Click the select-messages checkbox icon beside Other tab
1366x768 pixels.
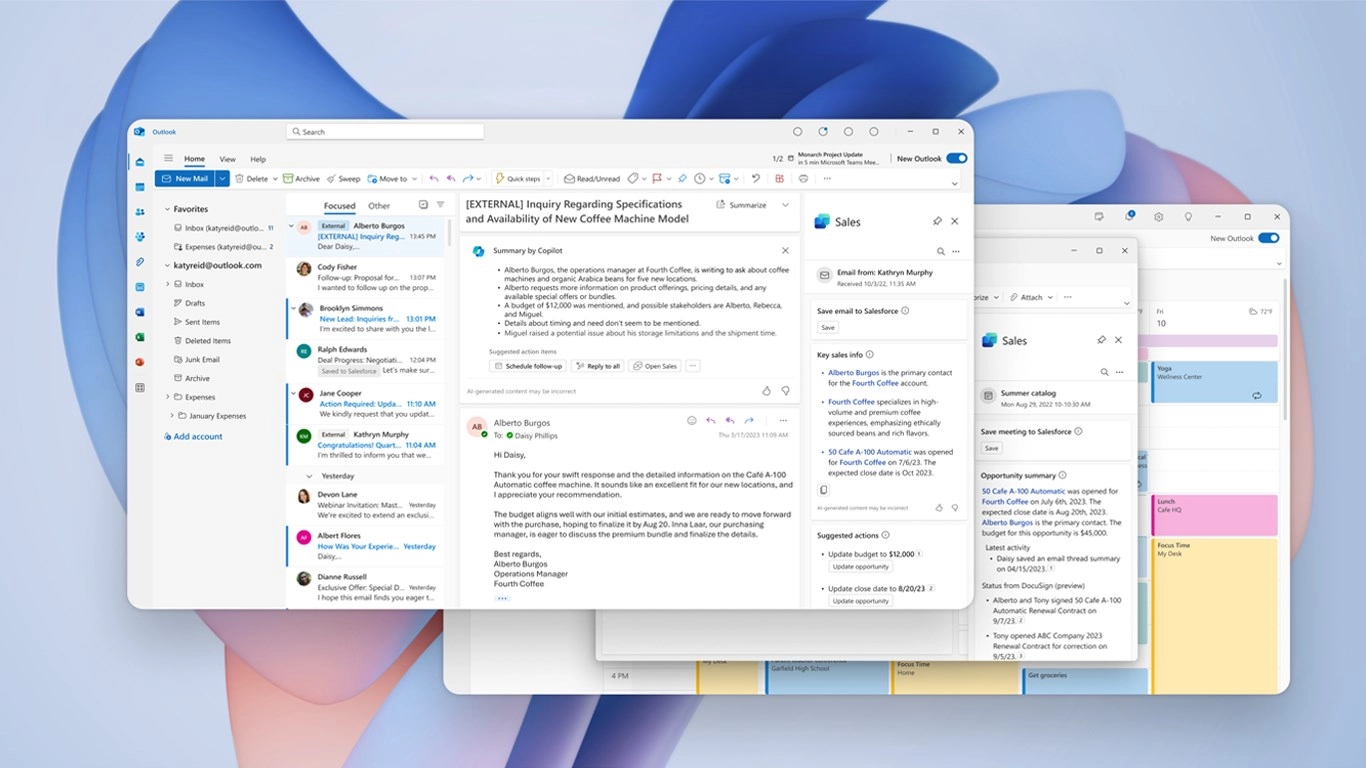point(423,205)
